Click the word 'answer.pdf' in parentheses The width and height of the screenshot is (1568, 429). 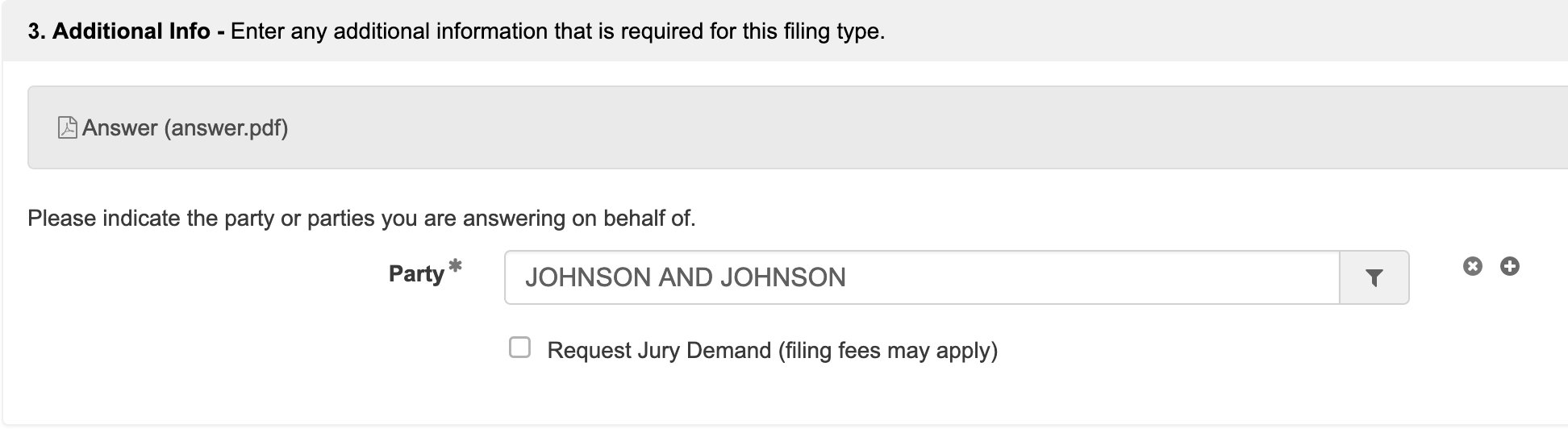(226, 128)
